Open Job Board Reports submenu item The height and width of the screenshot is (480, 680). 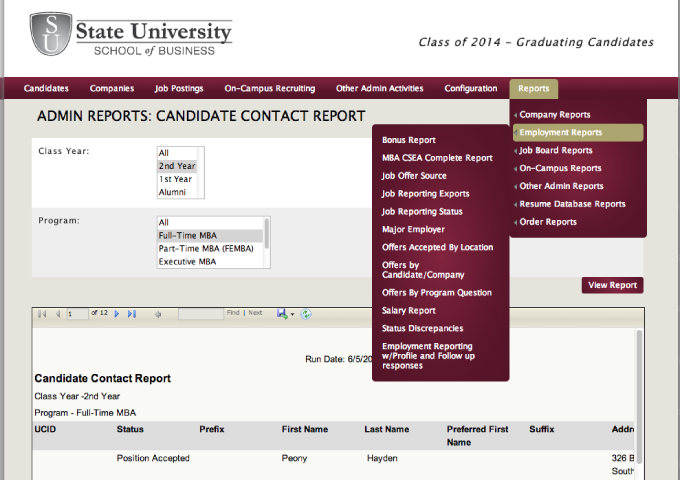[556, 150]
